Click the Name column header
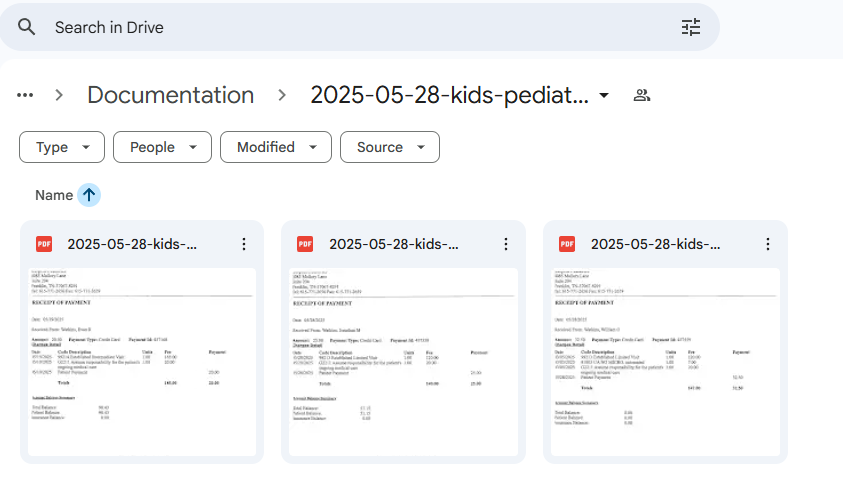 point(54,195)
